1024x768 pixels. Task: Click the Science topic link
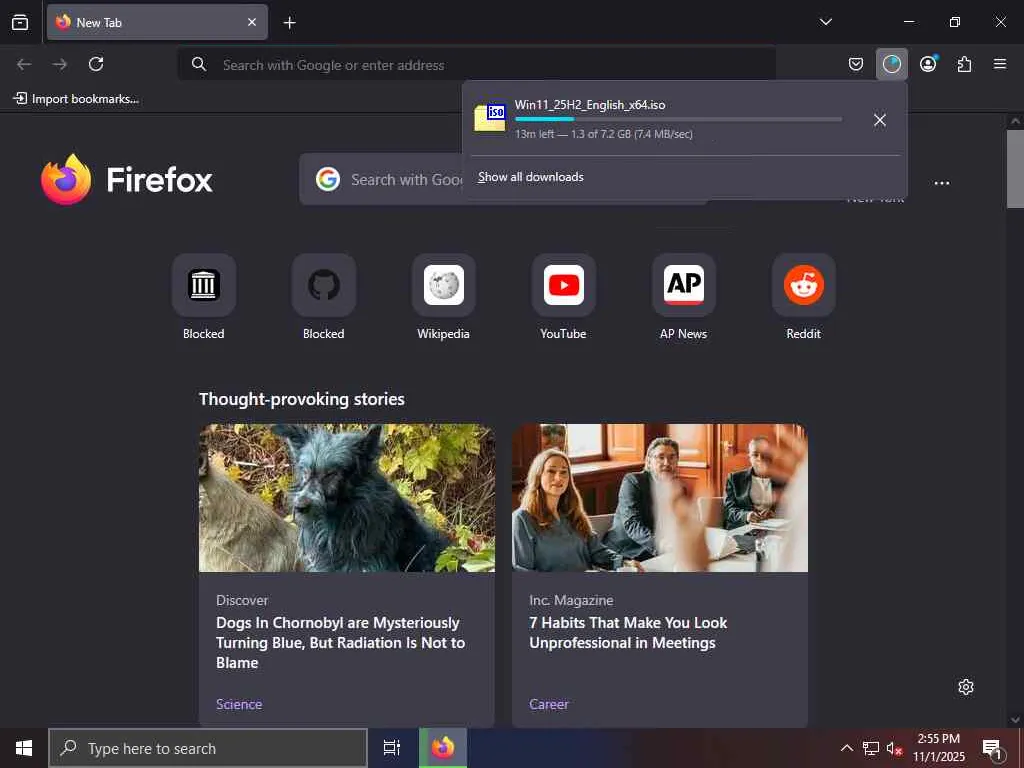(239, 704)
